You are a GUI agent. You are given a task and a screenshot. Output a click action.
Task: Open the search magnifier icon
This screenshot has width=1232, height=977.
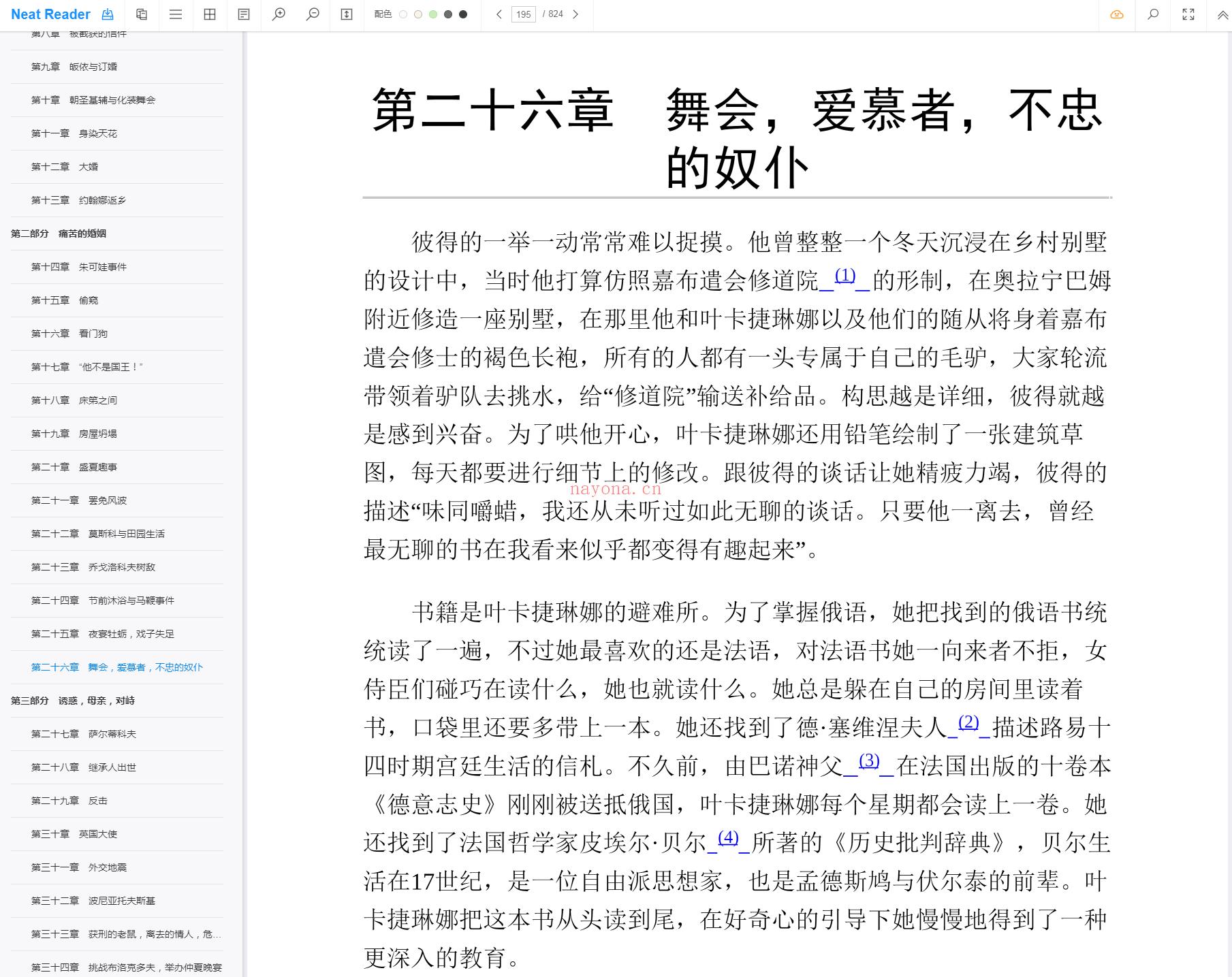[x=1153, y=14]
